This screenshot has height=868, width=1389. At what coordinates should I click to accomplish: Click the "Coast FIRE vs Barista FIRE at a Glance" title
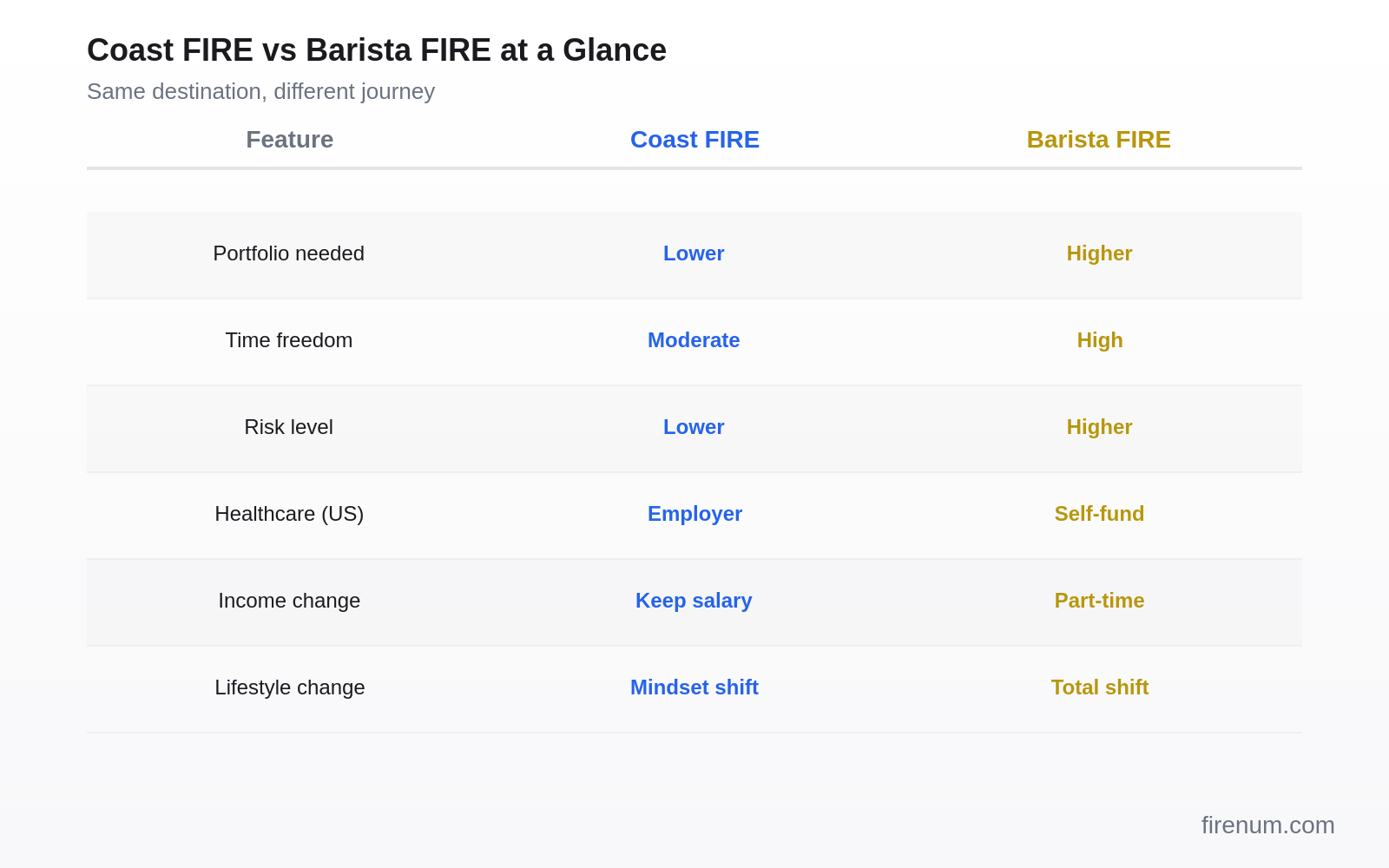376,49
